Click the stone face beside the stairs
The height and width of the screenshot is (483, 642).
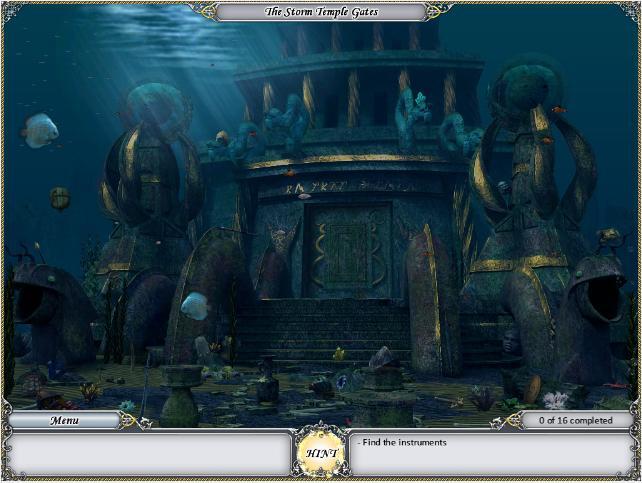(x=511, y=341)
